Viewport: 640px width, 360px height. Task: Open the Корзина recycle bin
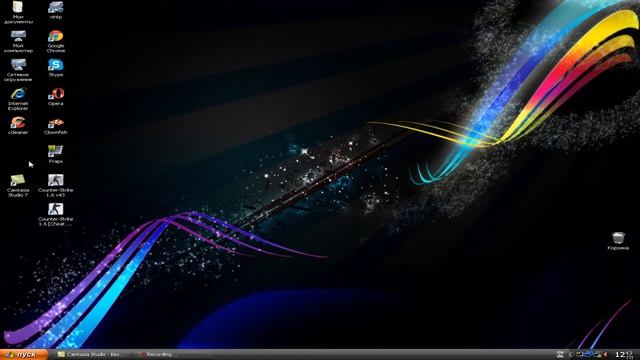point(618,241)
